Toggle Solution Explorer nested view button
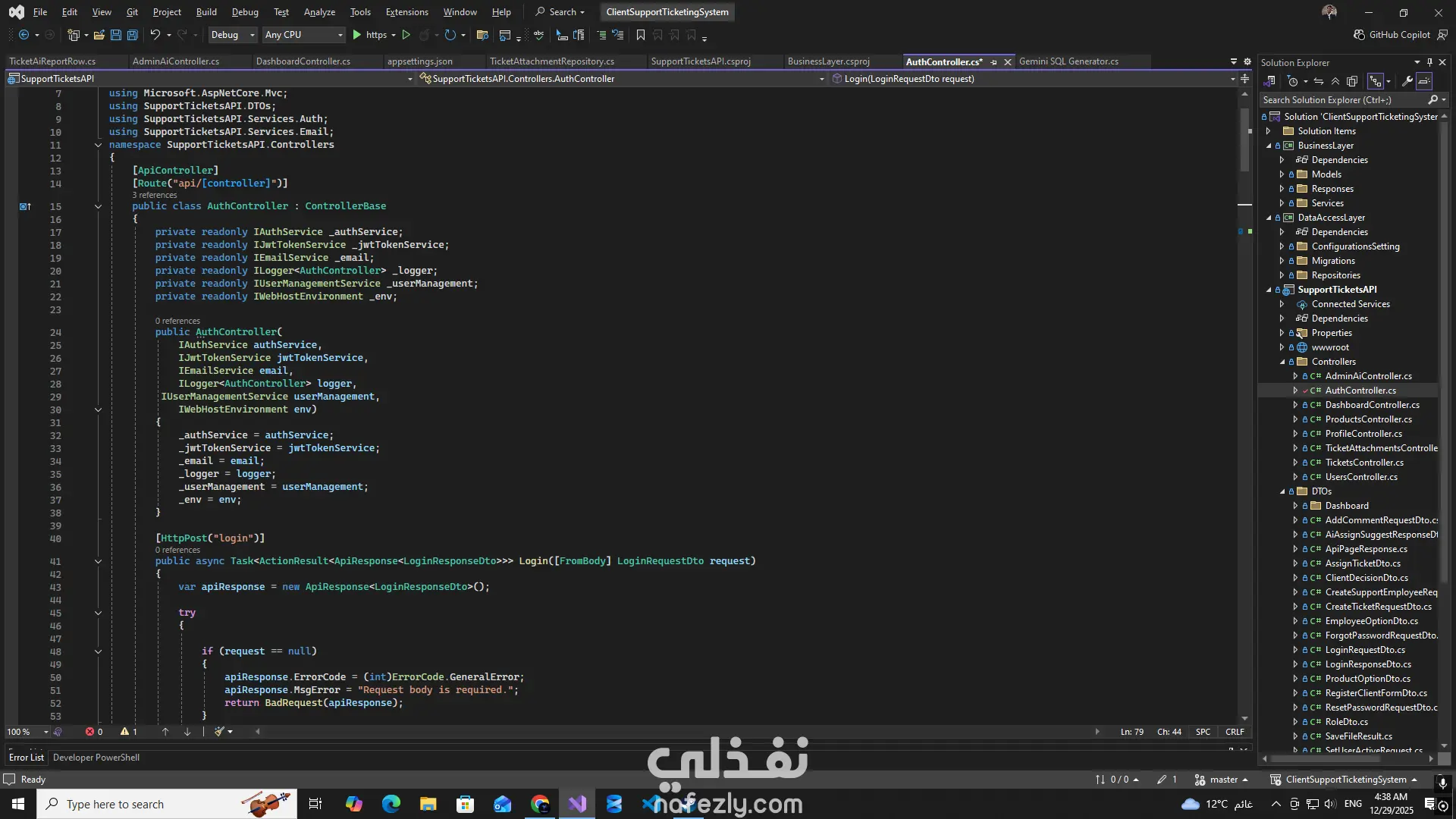This screenshot has height=819, width=1456. pyautogui.click(x=1375, y=81)
